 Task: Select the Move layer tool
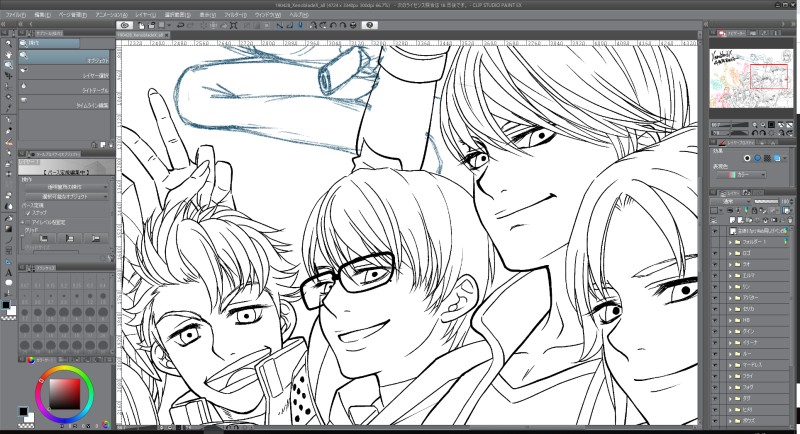pyautogui.click(x=8, y=76)
